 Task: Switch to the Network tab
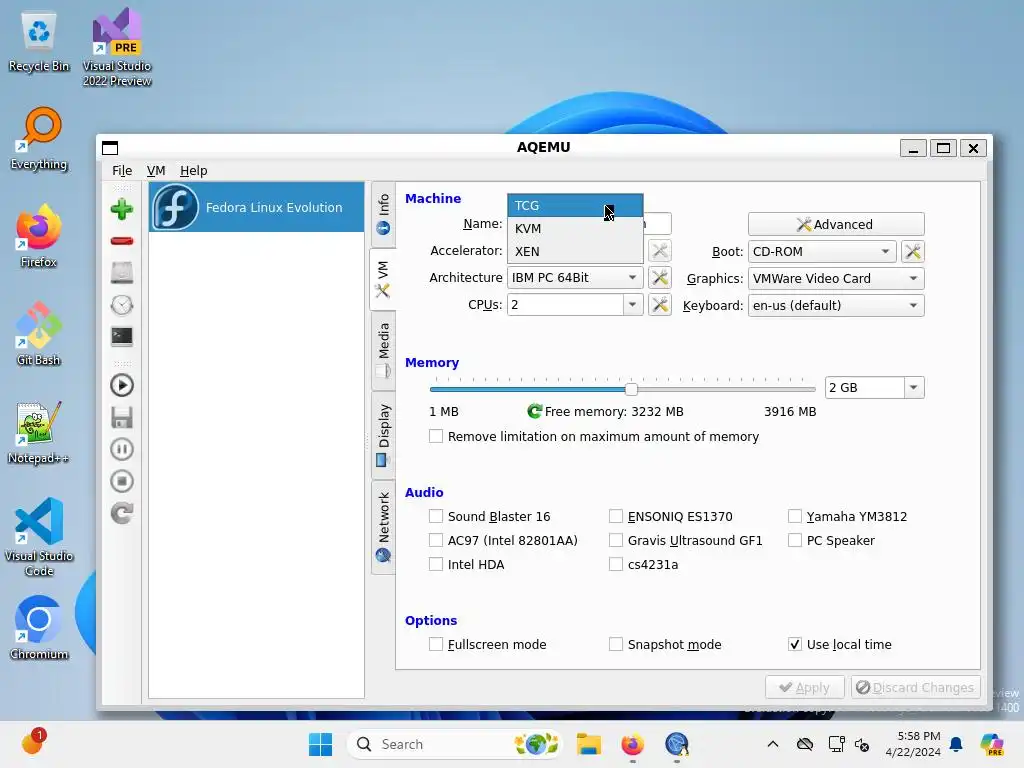coord(383,528)
